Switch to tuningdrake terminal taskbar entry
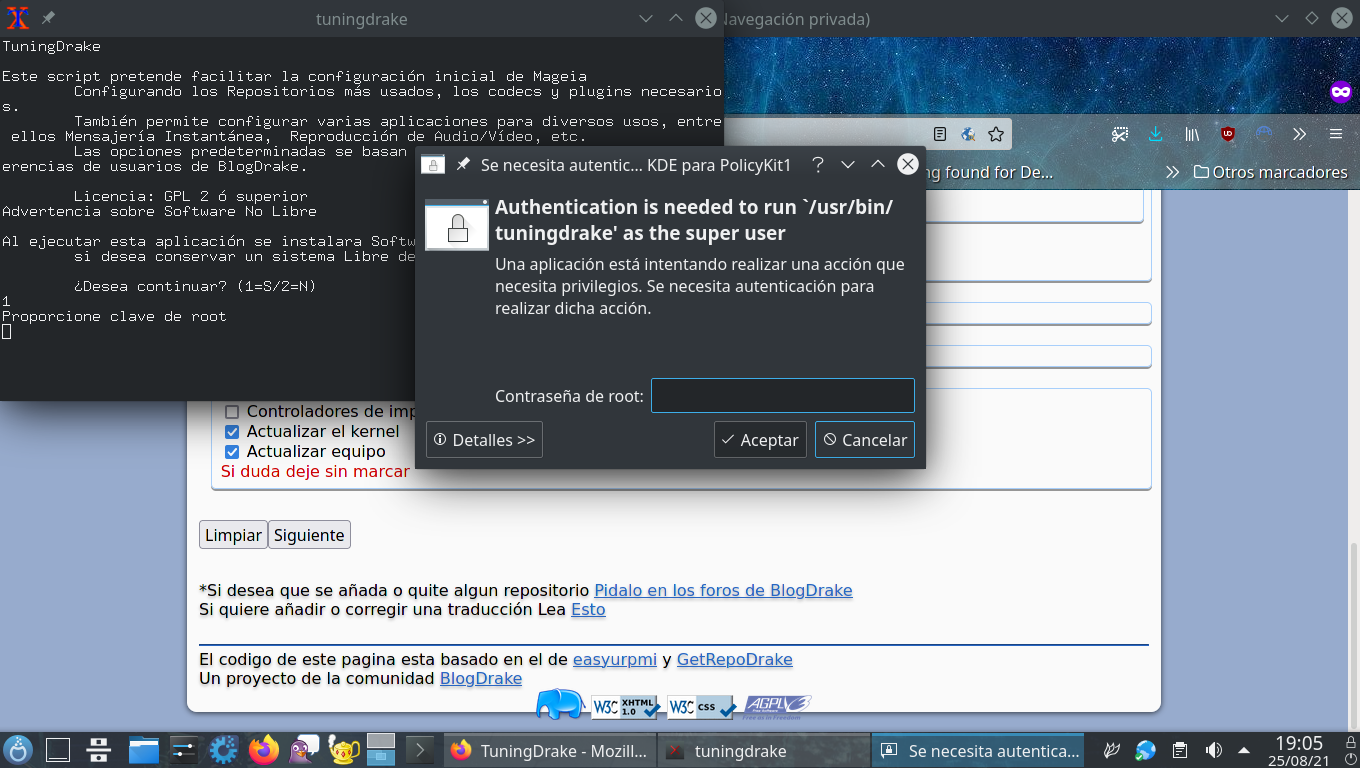1360x768 pixels. click(x=763, y=750)
